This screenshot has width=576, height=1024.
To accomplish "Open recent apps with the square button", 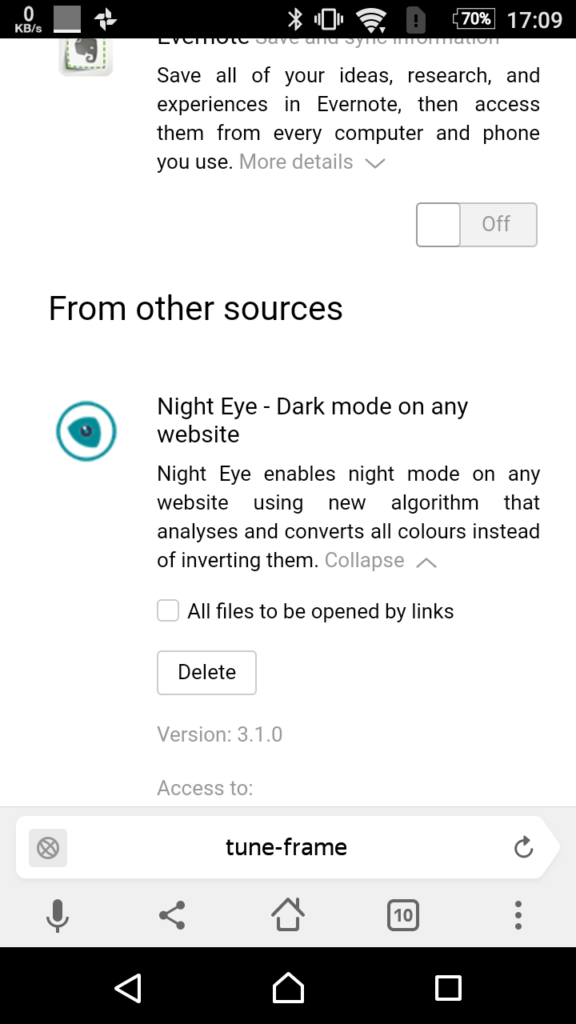I will 449,987.
